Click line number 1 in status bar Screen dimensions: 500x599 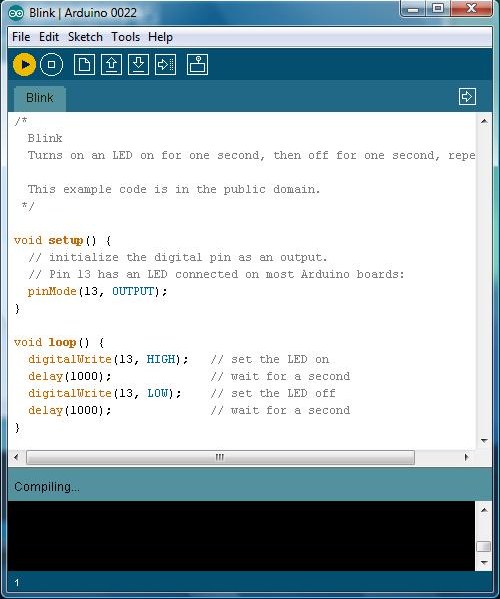click(x=17, y=583)
